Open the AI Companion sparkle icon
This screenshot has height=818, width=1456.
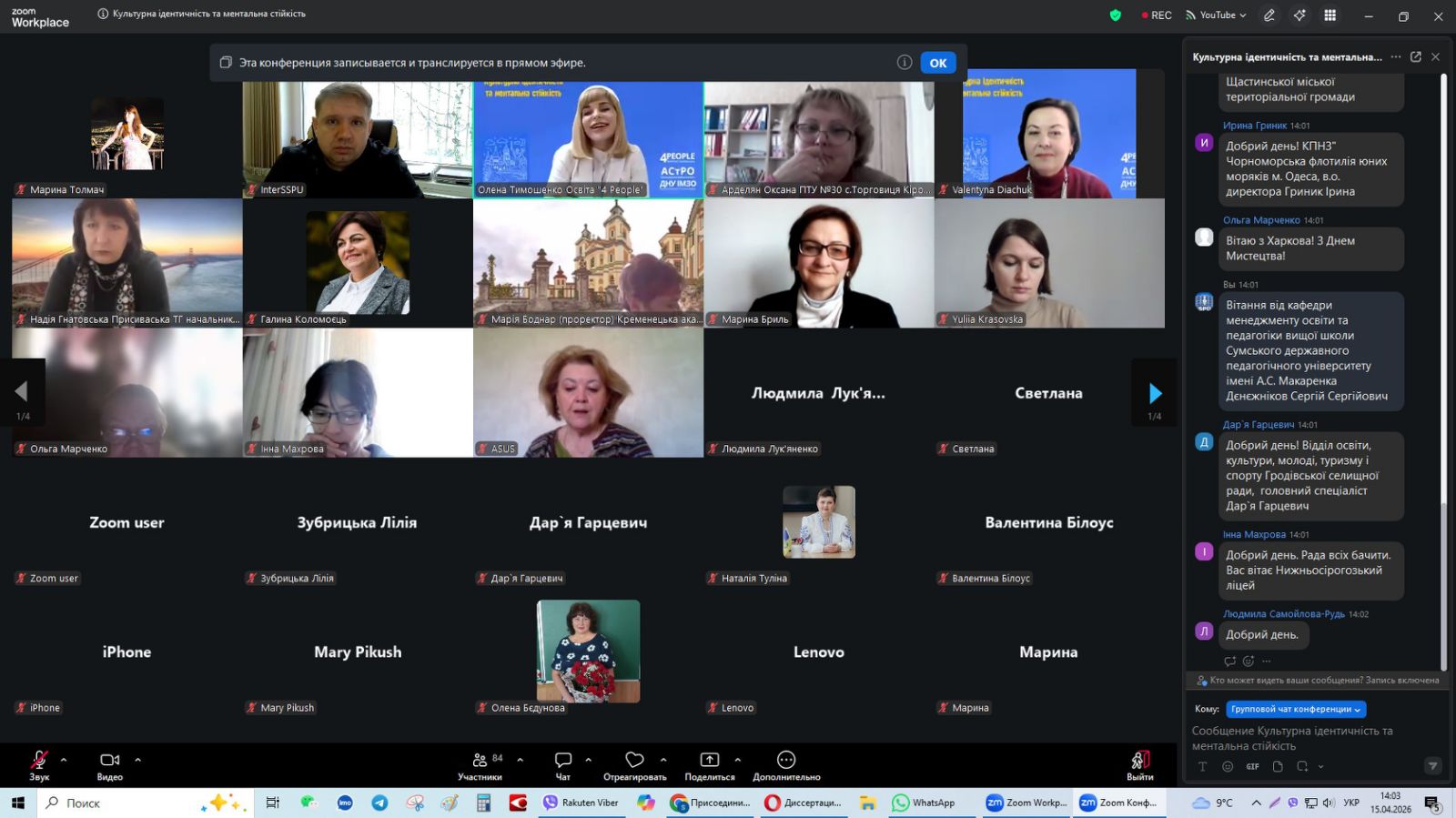point(1299,15)
